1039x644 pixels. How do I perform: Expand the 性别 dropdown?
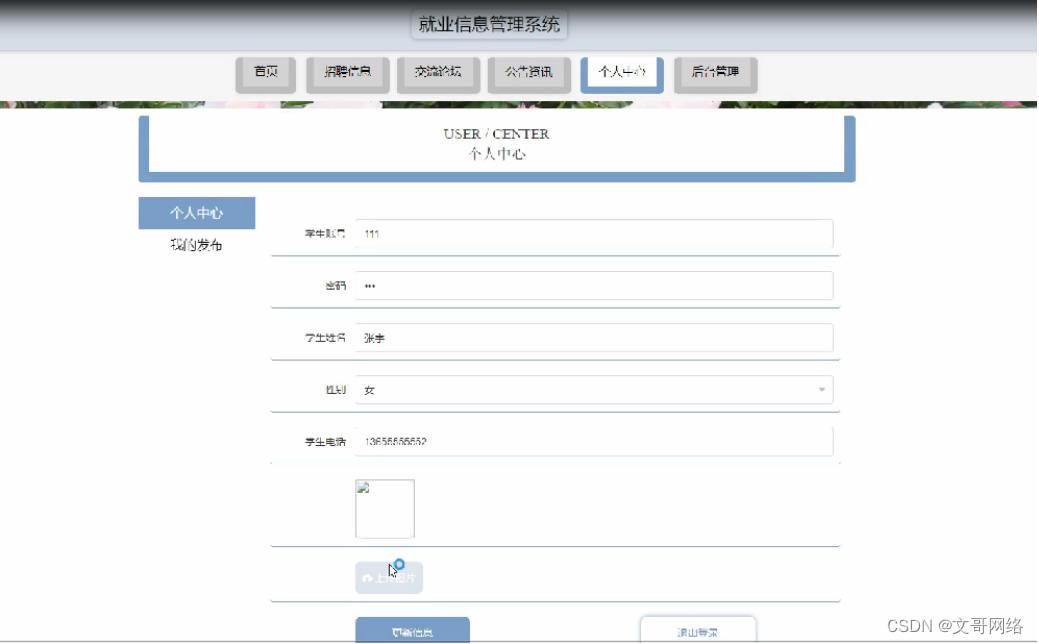coord(594,390)
